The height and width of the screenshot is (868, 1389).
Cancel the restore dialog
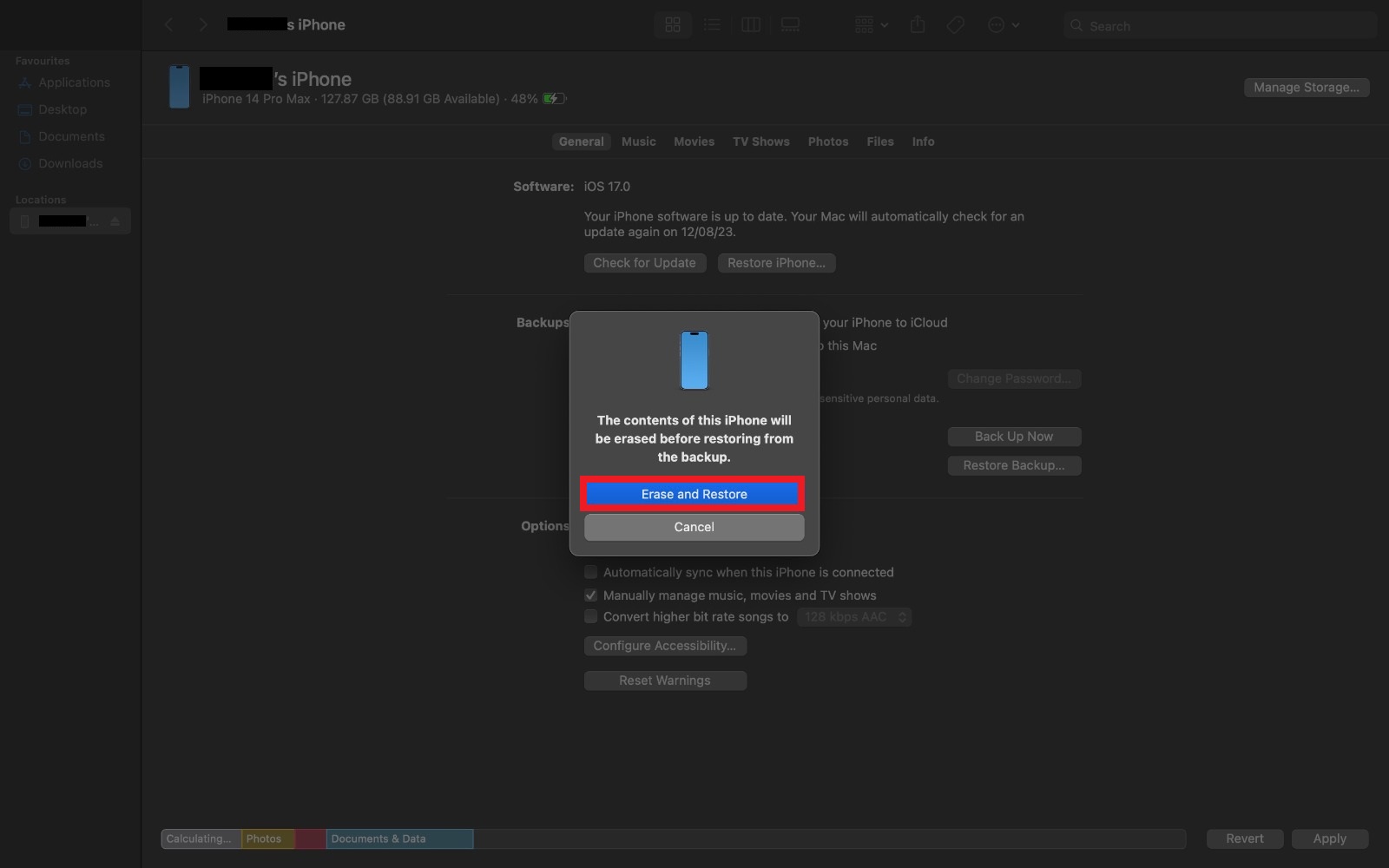694,527
